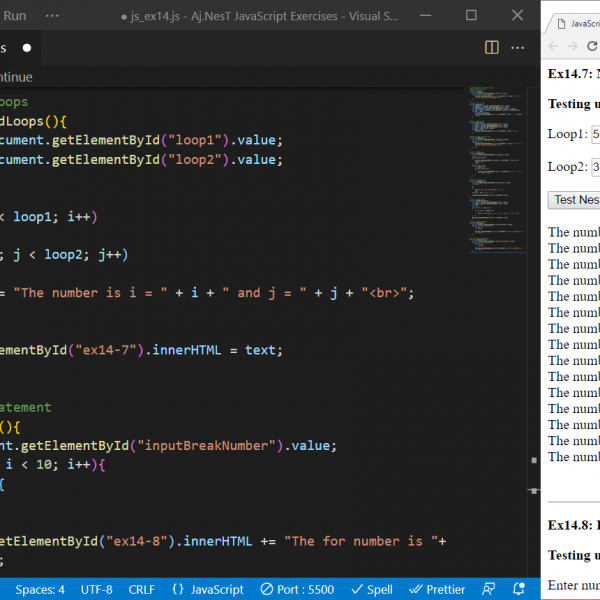This screenshot has width=600, height=600.
Task: Click the Split Editor Right icon
Action: pyautogui.click(x=491, y=47)
